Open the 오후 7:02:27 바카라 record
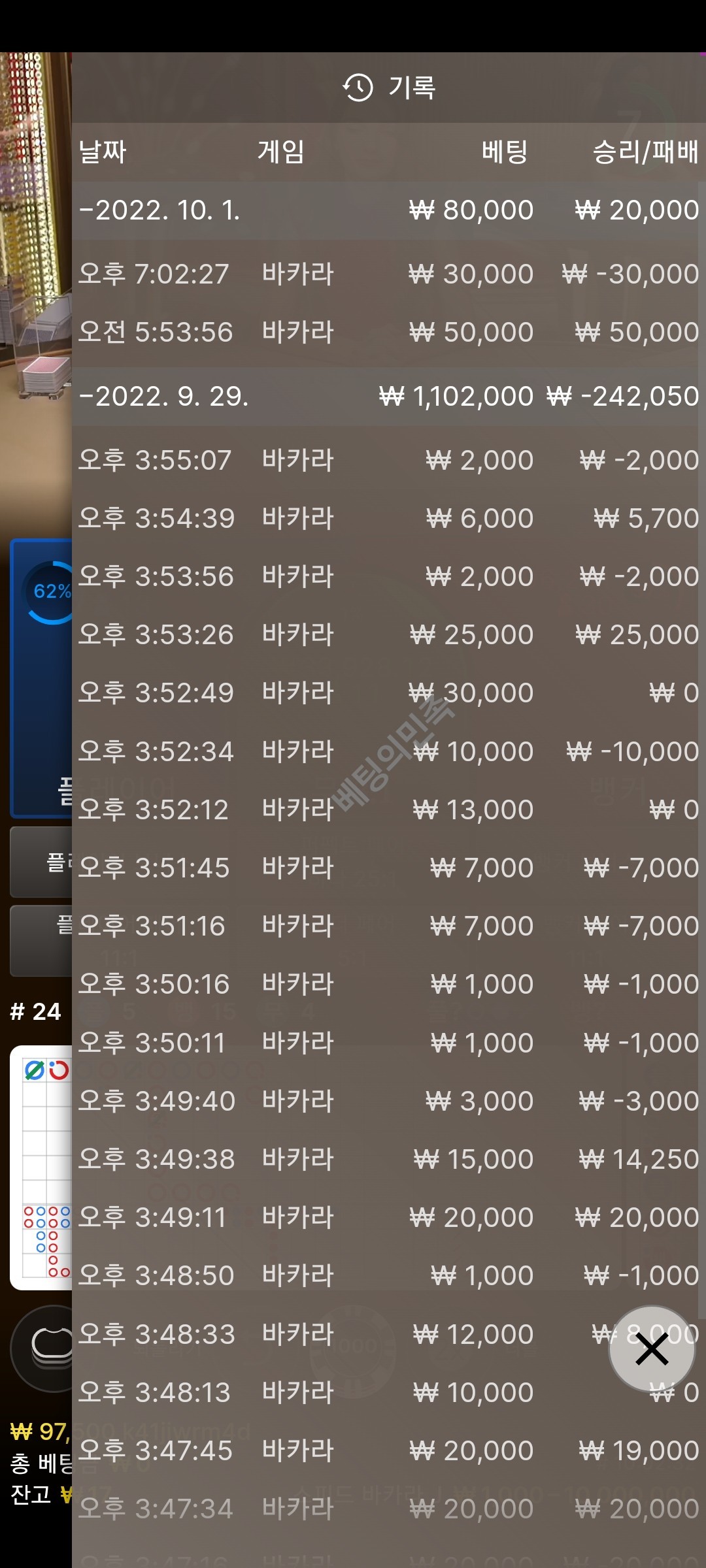This screenshot has width=706, height=1568. coord(389,274)
